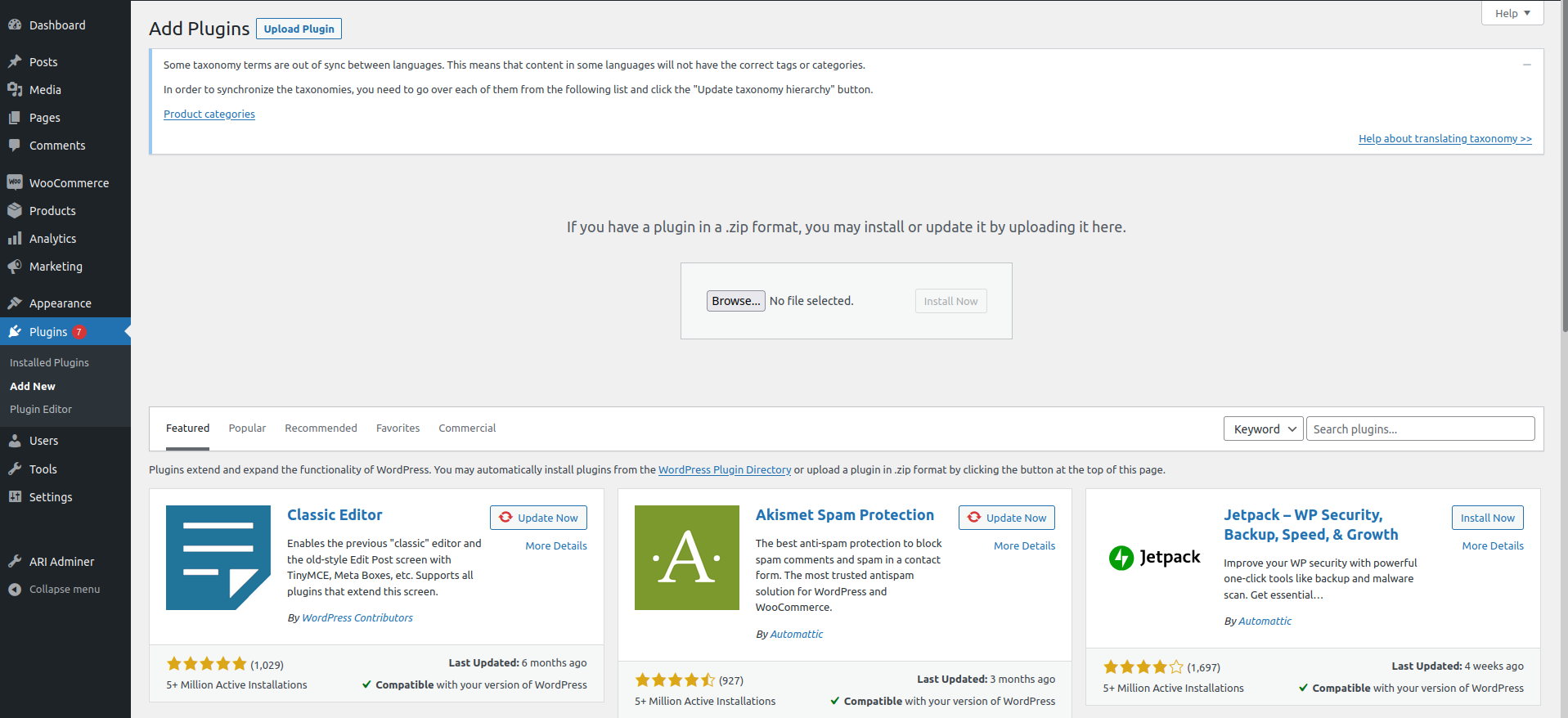View More Details for Jetpack
The width and height of the screenshot is (1568, 718).
pyautogui.click(x=1493, y=546)
